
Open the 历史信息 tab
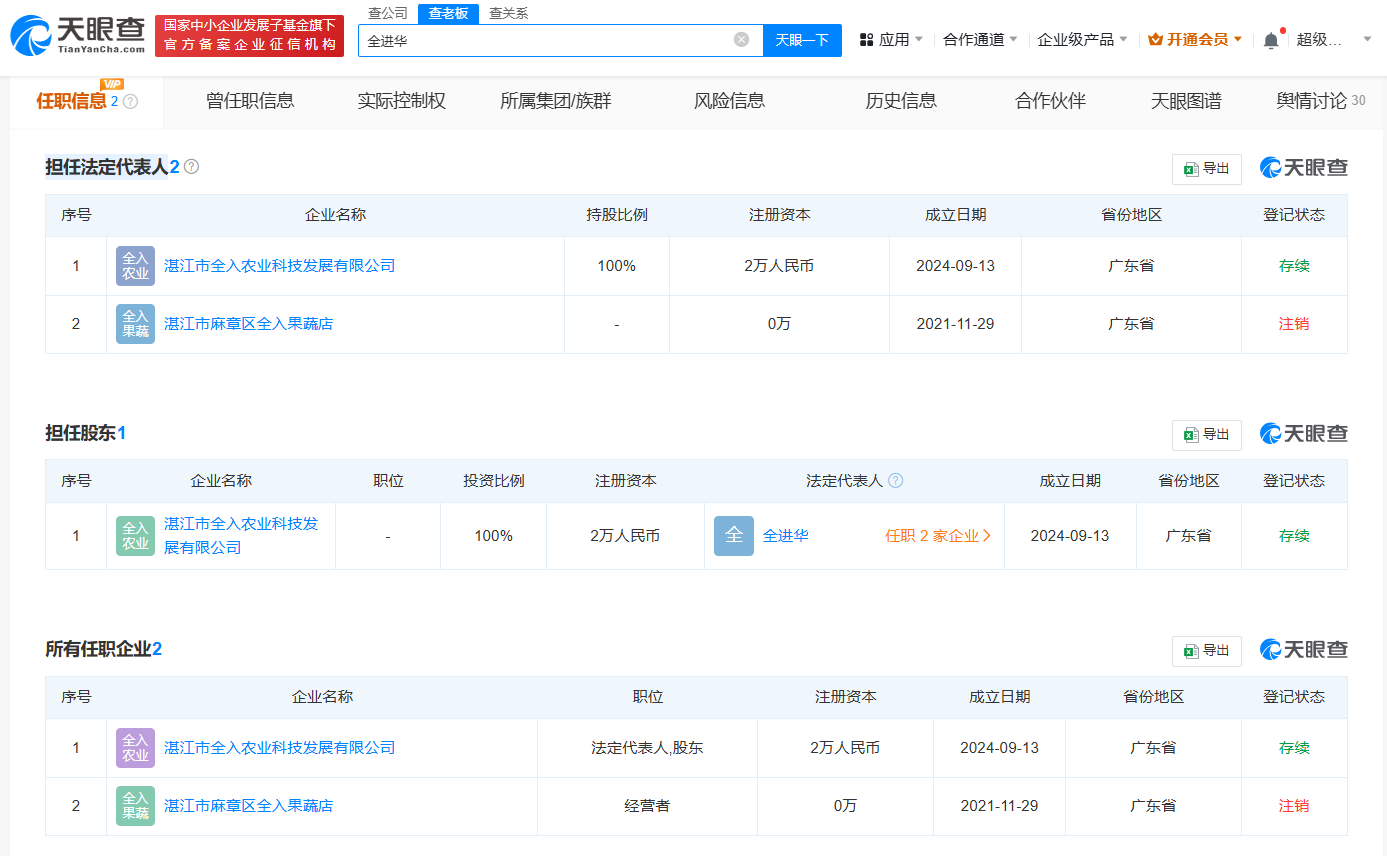[x=901, y=101]
